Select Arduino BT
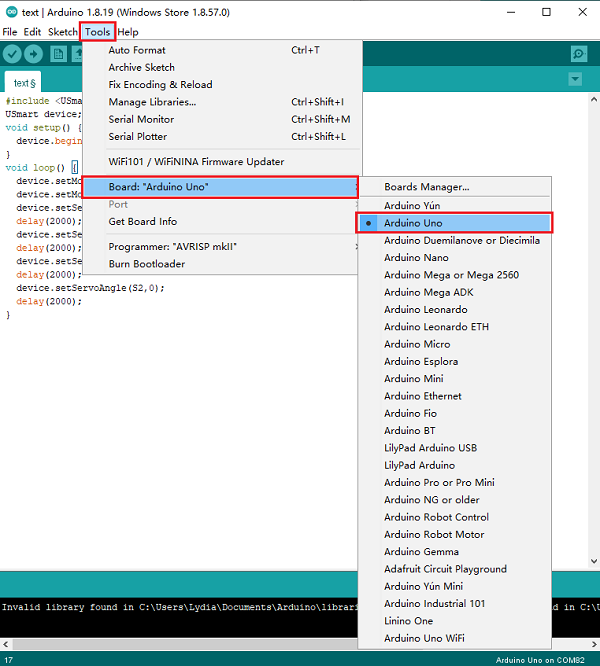The height and width of the screenshot is (666, 600). (454, 431)
